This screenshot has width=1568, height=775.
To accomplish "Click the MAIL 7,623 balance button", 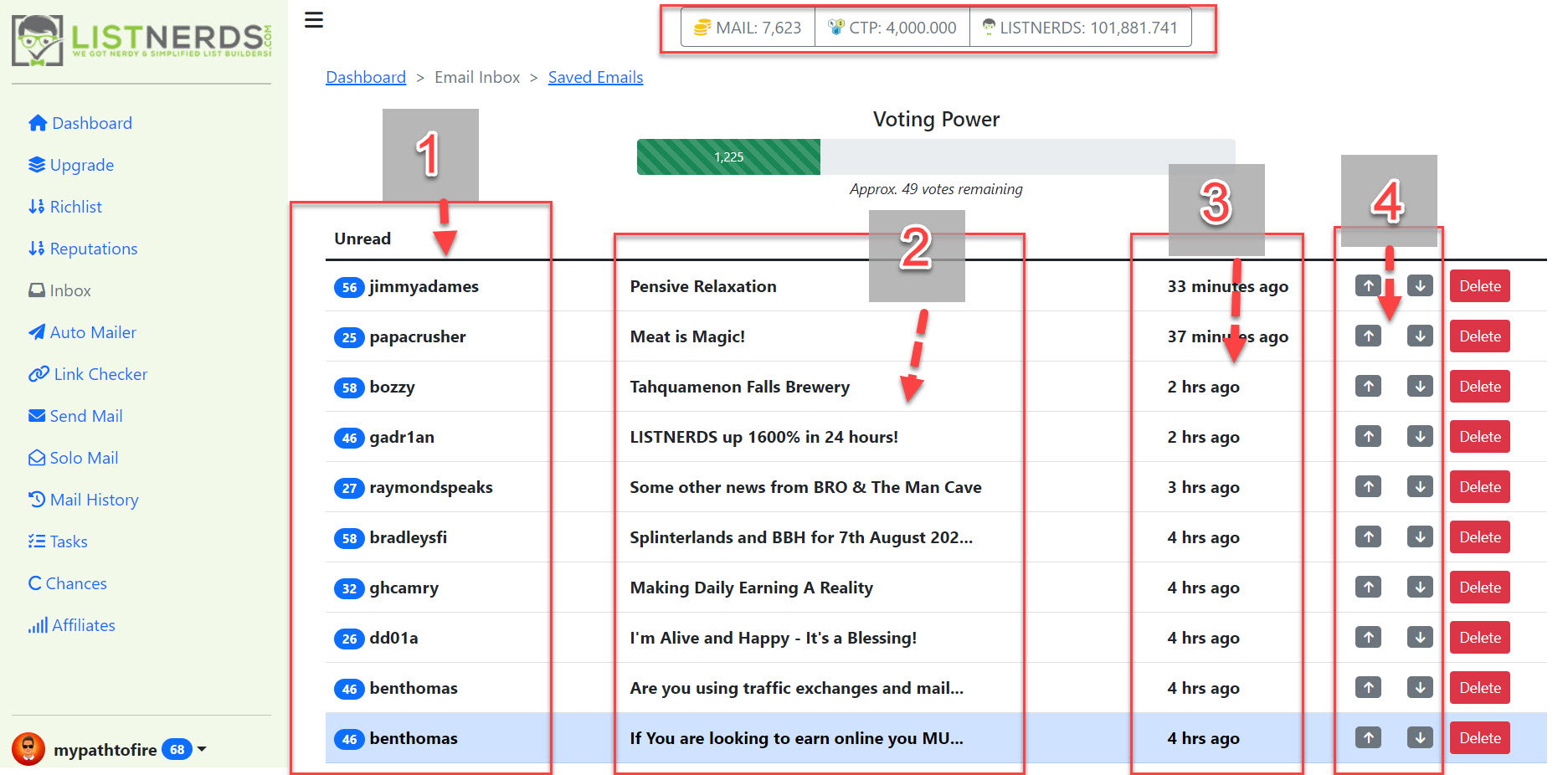I will 748,28.
